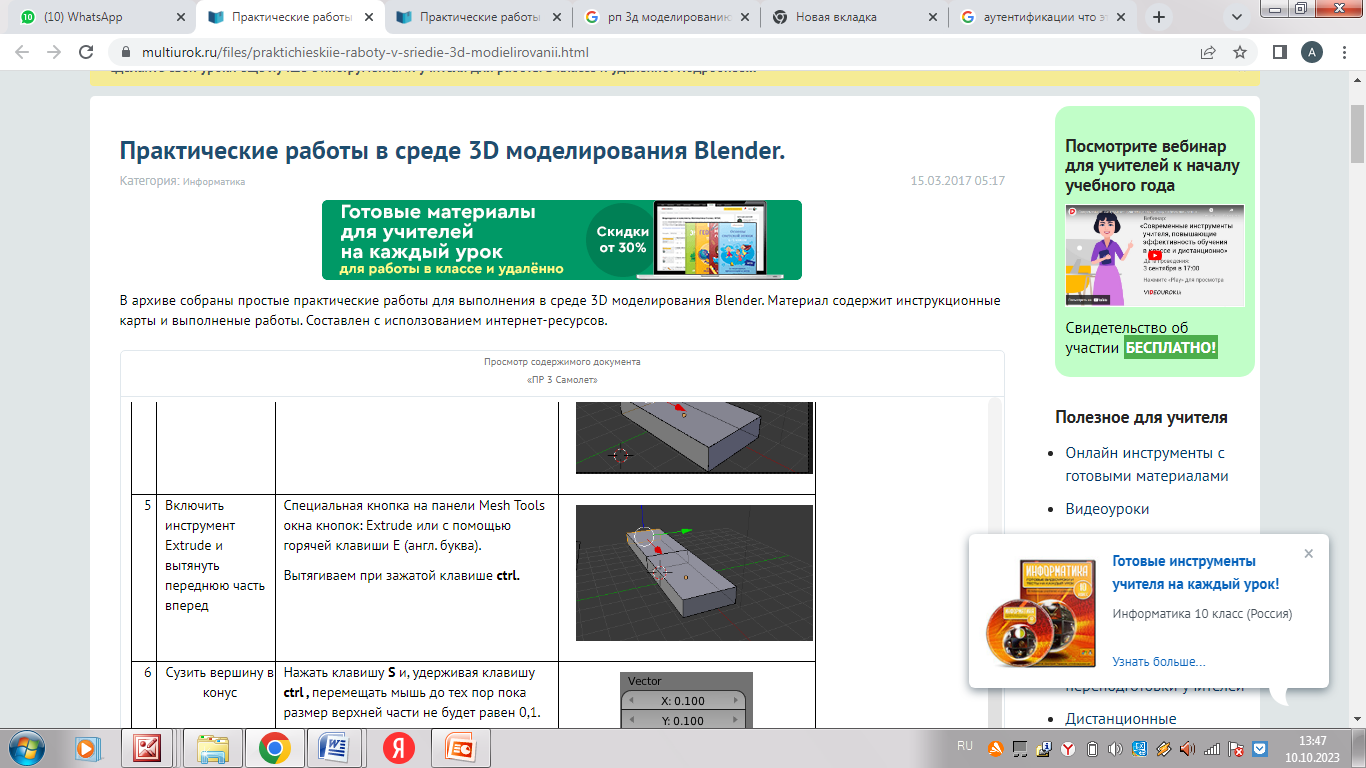This screenshot has width=1366, height=768.
Task: Click the orange Avast tray icon
Action: point(995,748)
